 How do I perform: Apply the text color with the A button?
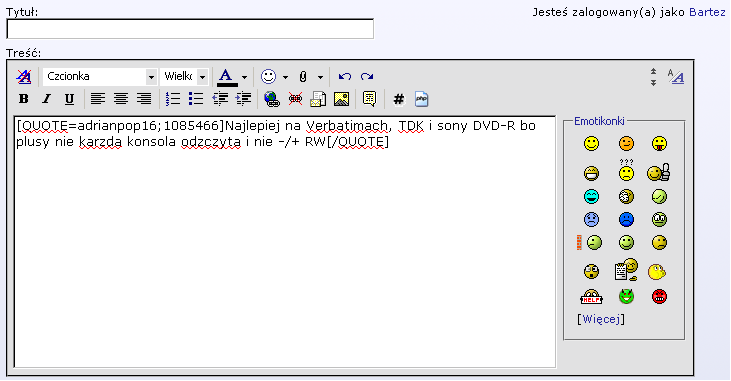point(227,76)
